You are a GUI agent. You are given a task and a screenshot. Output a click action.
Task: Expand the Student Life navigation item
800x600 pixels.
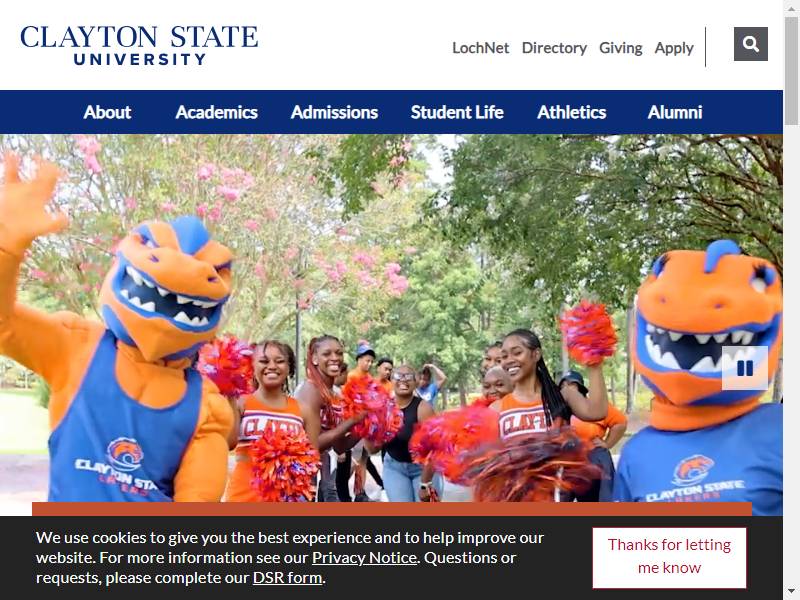point(457,112)
